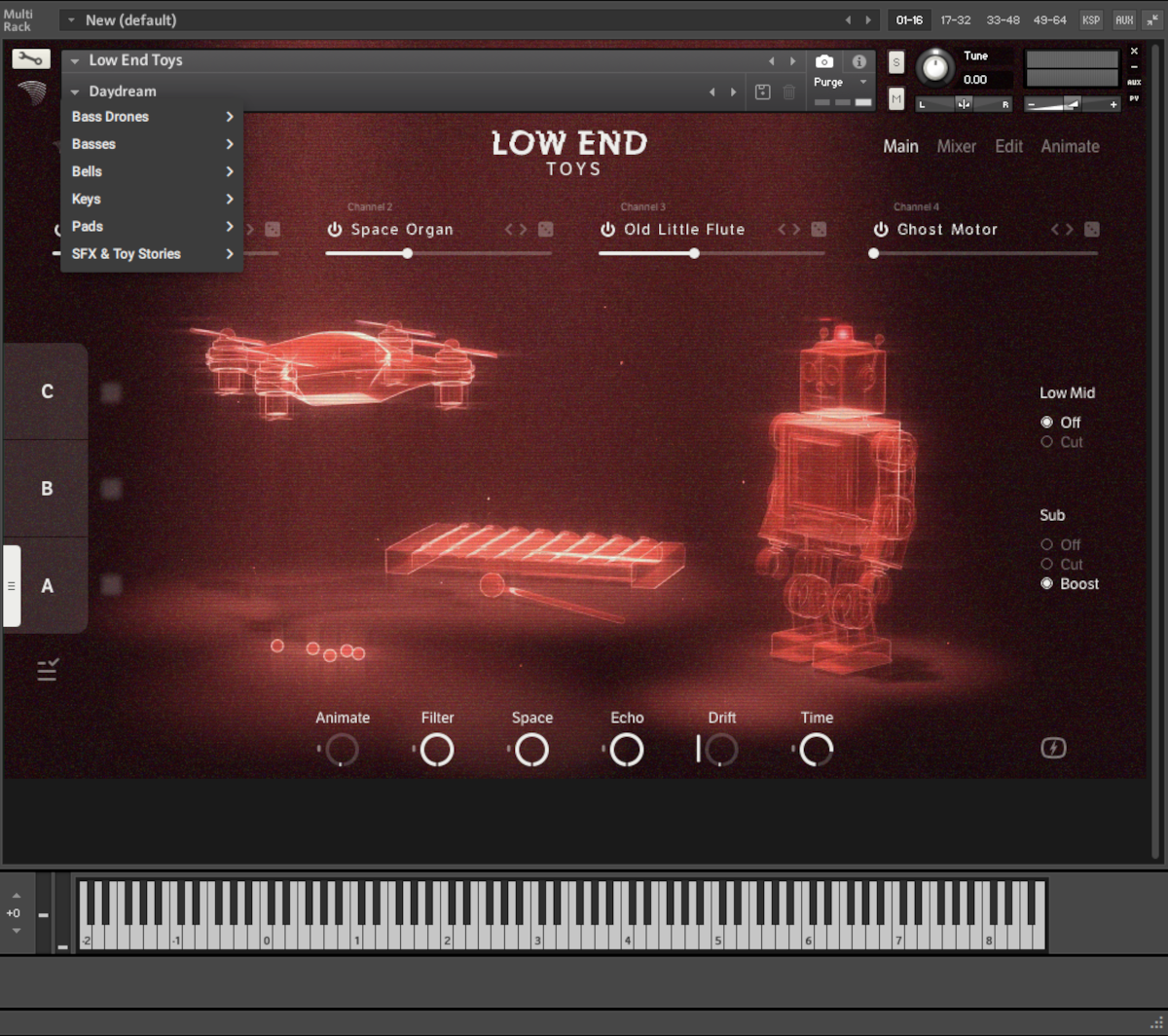Viewport: 1168px width, 1036px height.
Task: Set Sub to Cut
Action: coord(1061,565)
